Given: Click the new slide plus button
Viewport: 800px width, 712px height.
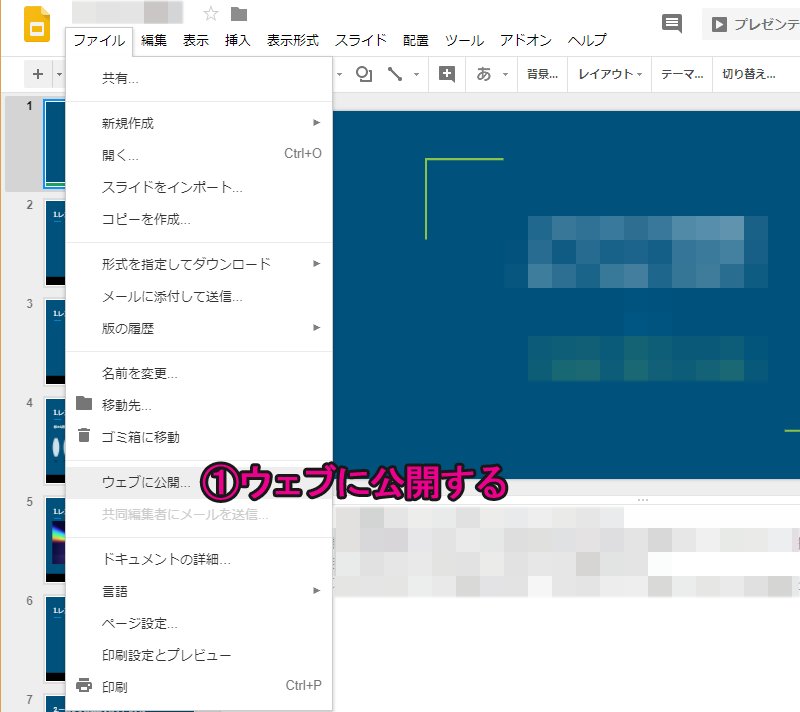Looking at the screenshot, I should pos(38,74).
